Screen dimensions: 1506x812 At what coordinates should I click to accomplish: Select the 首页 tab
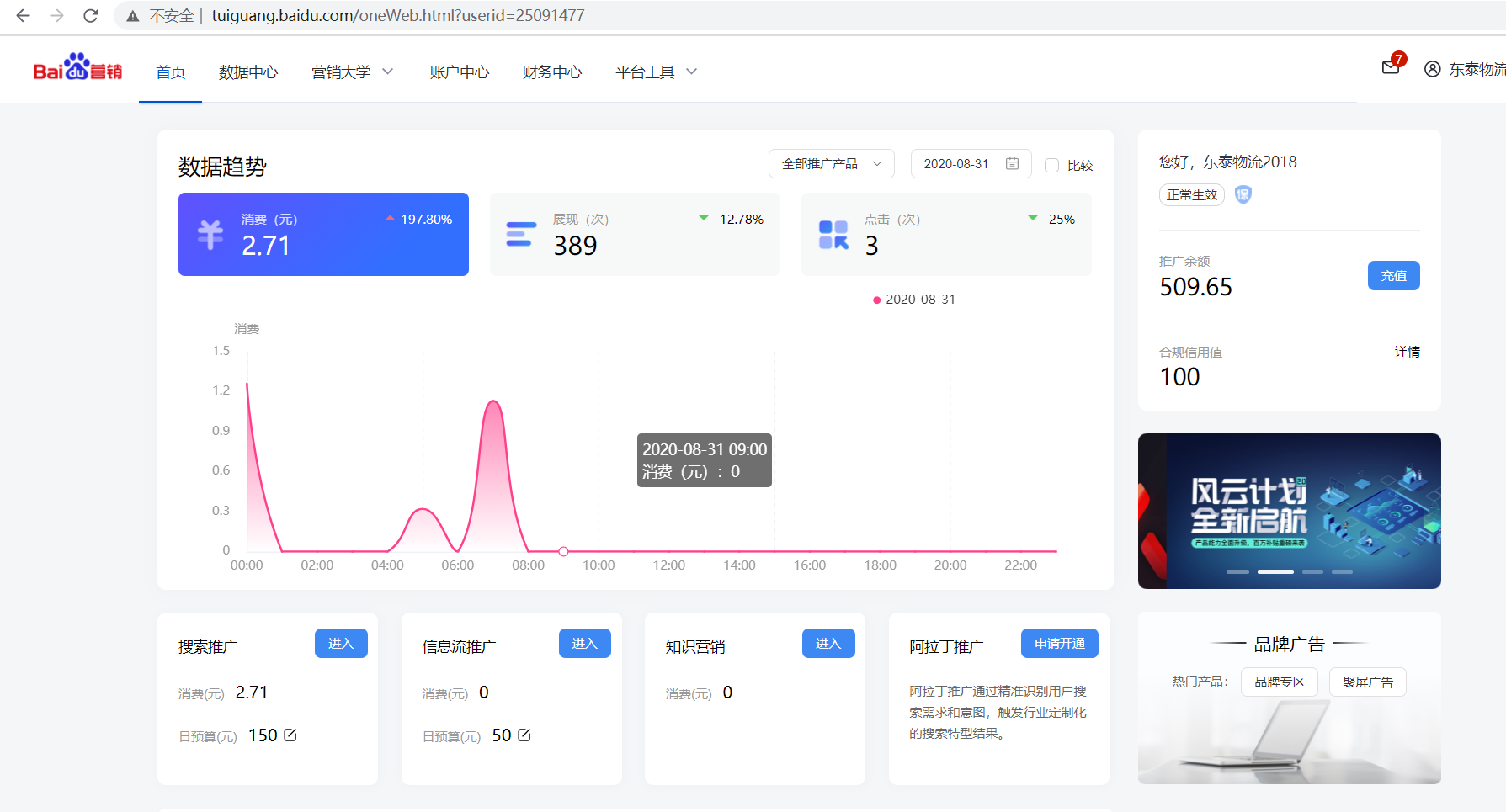(170, 72)
